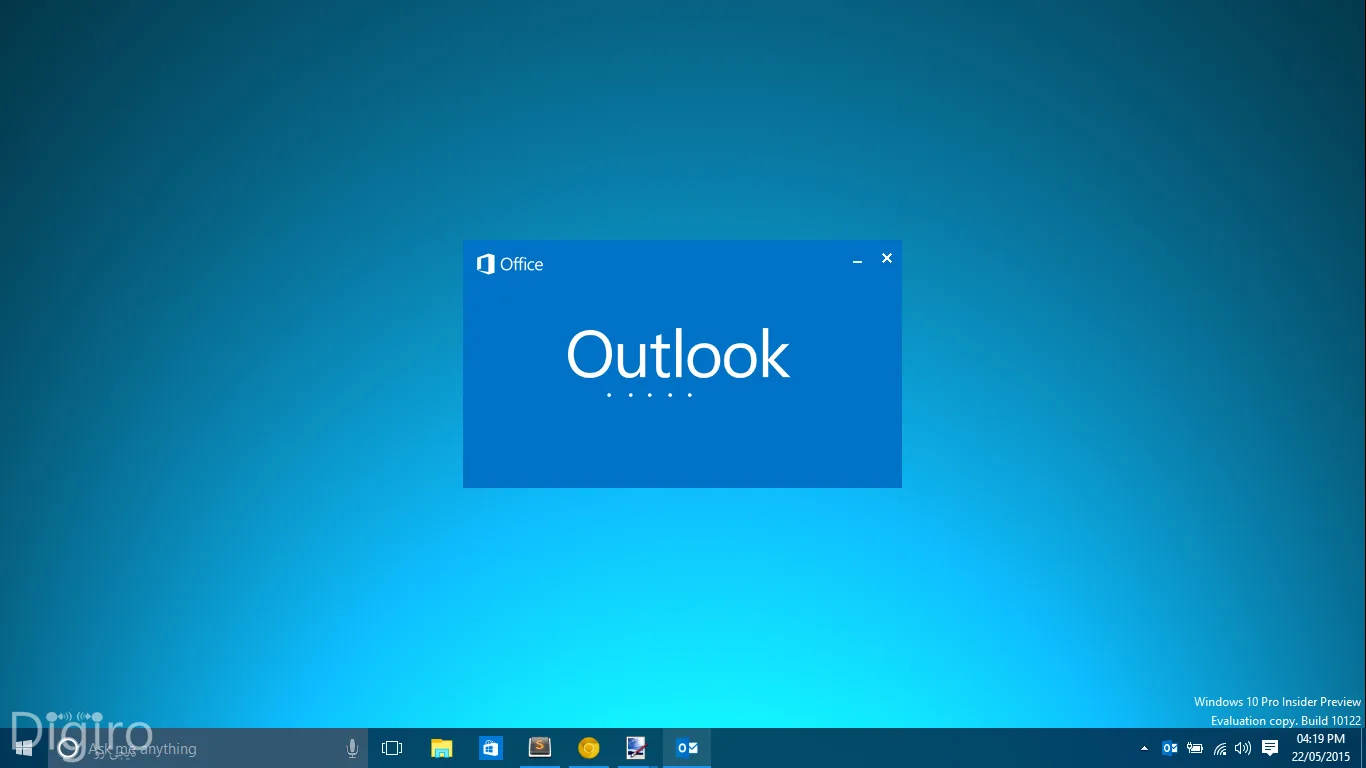
Task: Switch to Sublime Text on the taskbar
Action: coord(540,748)
